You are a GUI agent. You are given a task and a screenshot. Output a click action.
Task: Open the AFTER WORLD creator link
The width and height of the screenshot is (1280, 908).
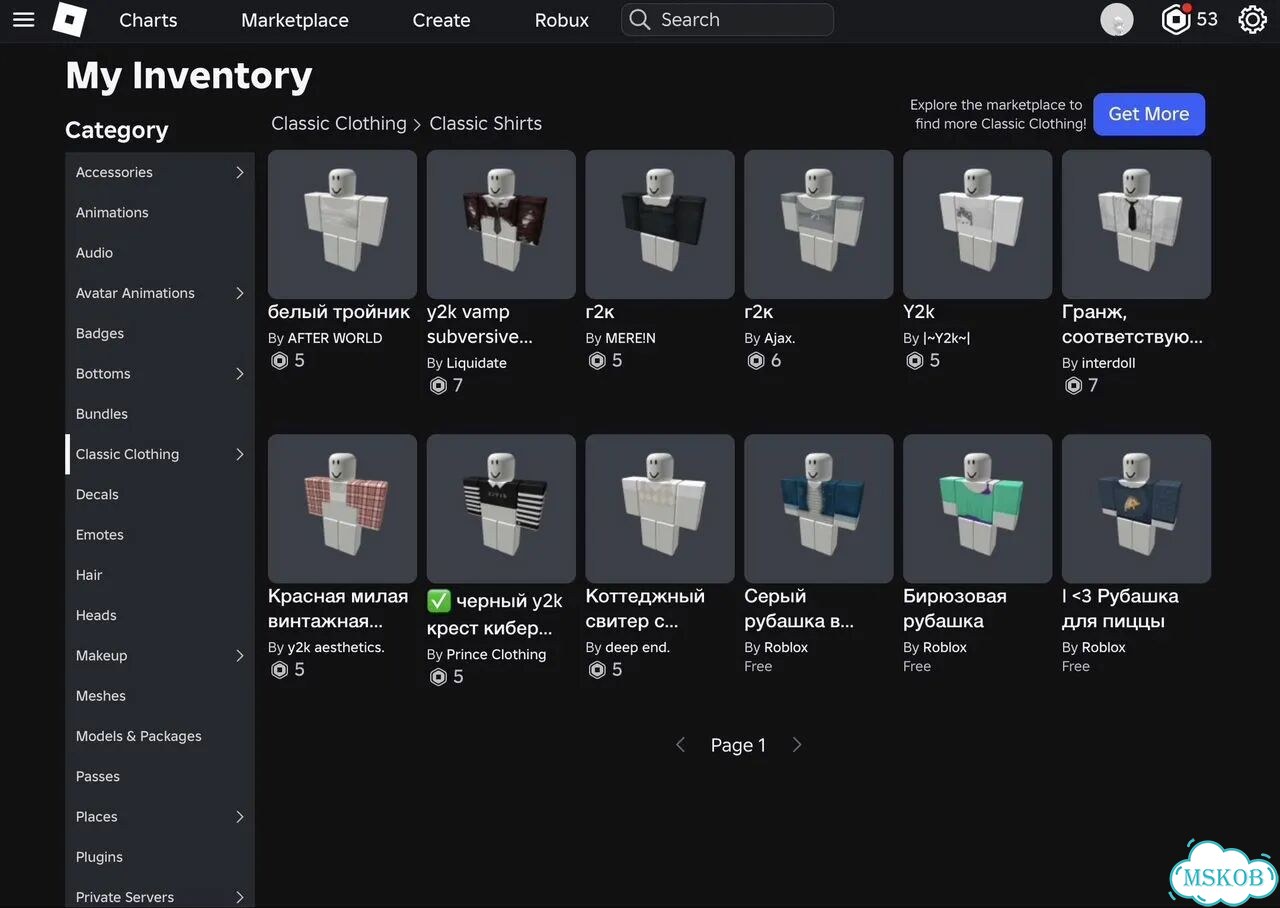coord(335,338)
